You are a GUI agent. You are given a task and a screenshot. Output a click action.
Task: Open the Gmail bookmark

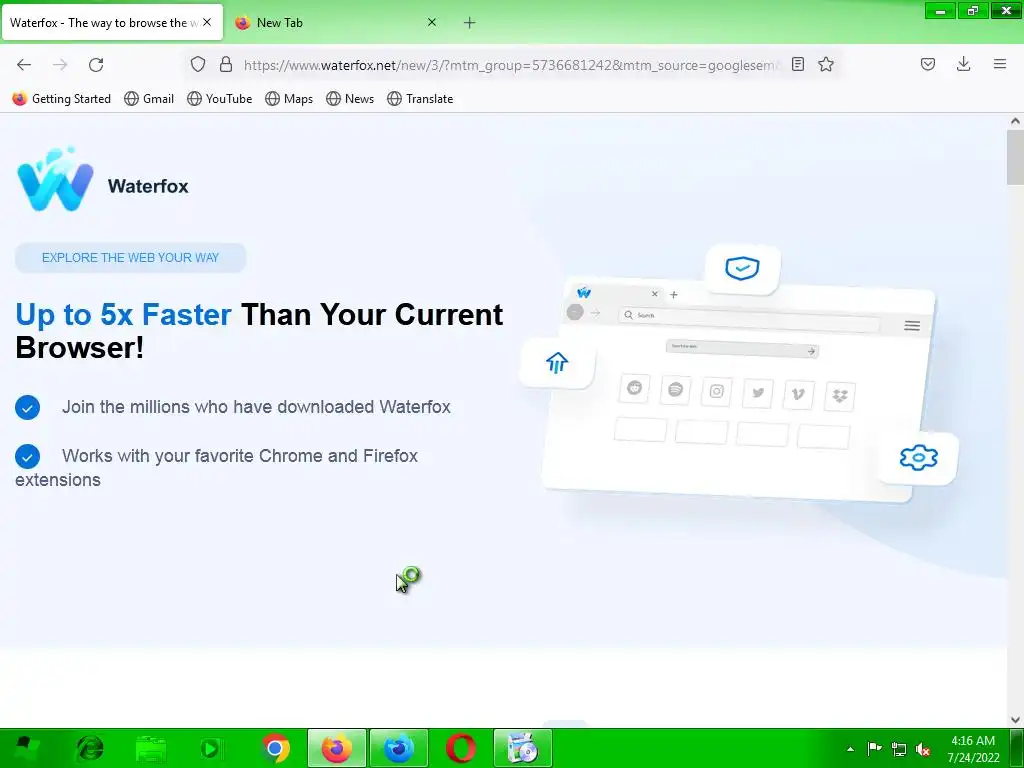[149, 99]
